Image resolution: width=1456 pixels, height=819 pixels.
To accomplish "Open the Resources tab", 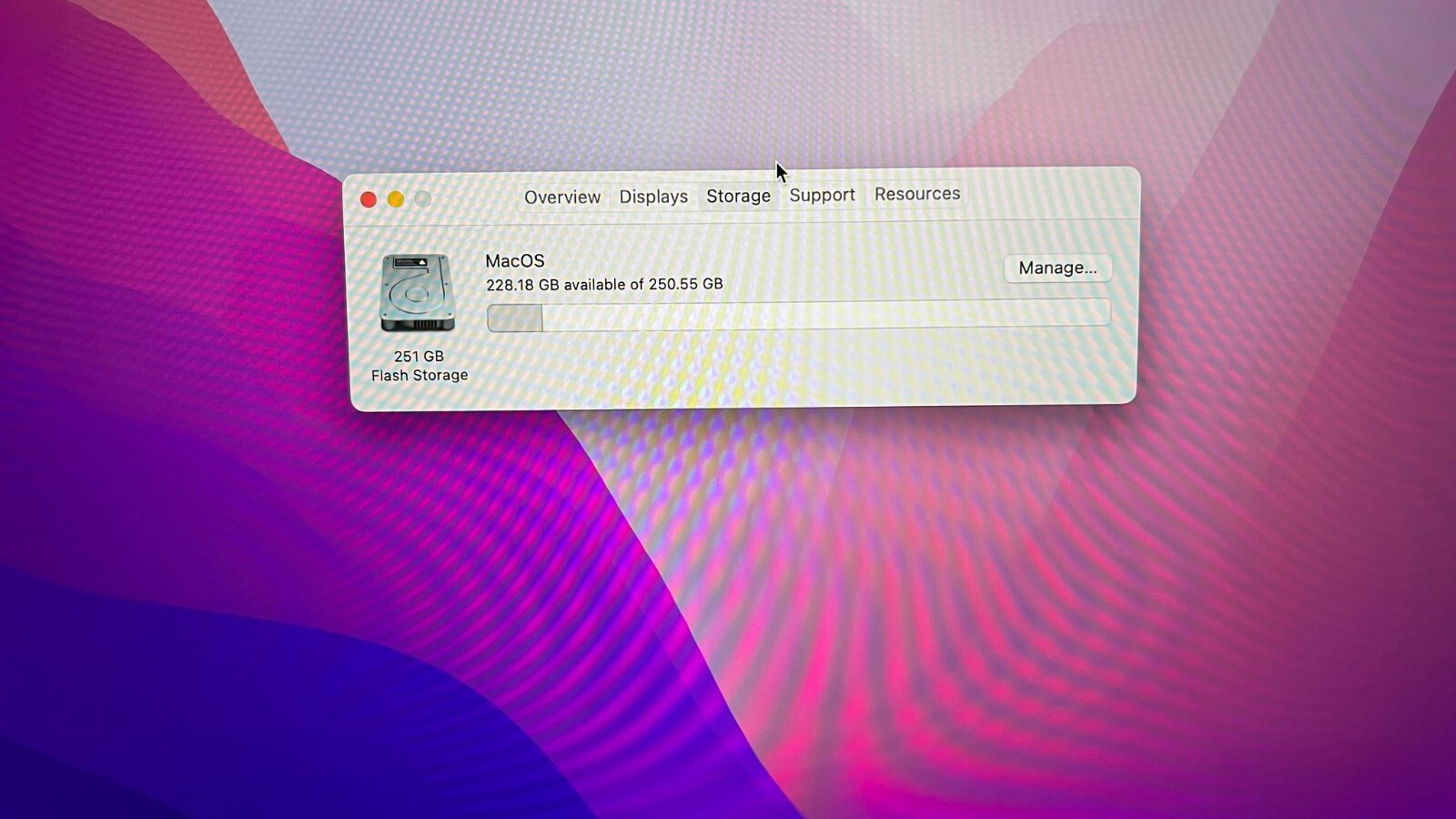I will [x=917, y=194].
